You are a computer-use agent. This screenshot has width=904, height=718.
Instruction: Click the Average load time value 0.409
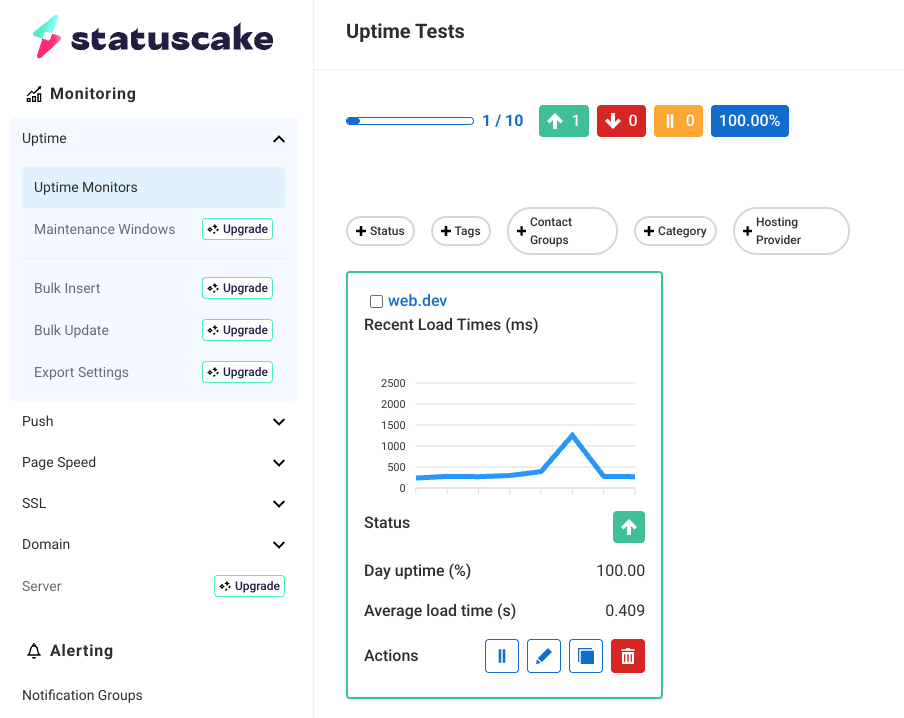pyautogui.click(x=625, y=610)
